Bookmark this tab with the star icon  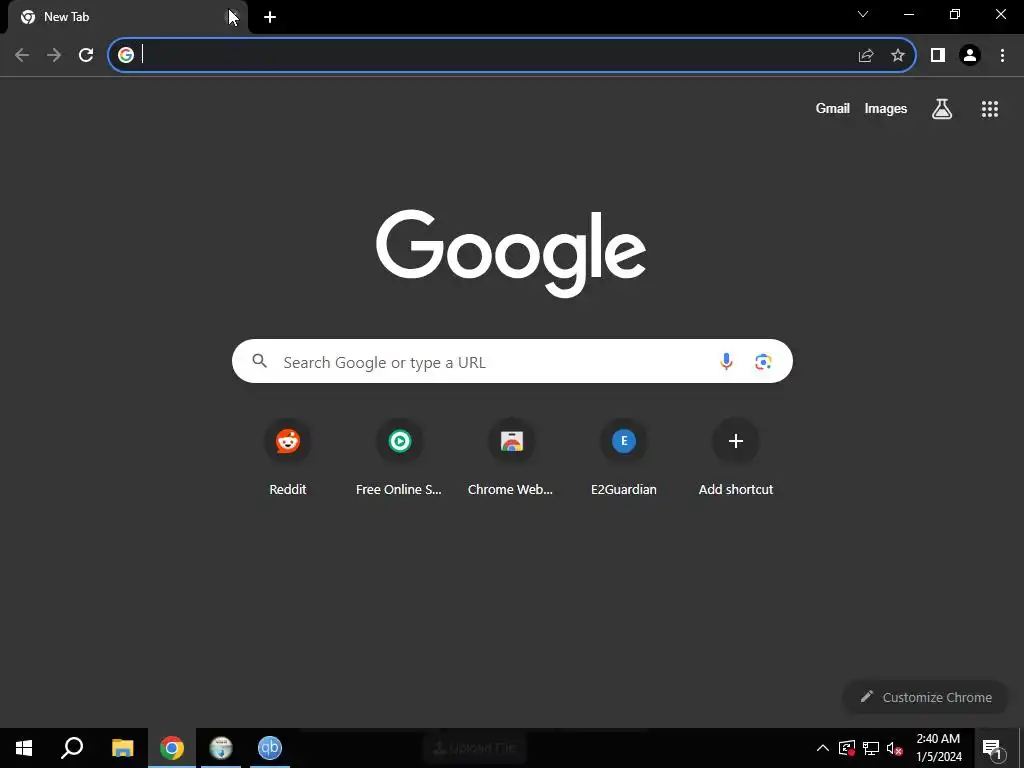[898, 56]
